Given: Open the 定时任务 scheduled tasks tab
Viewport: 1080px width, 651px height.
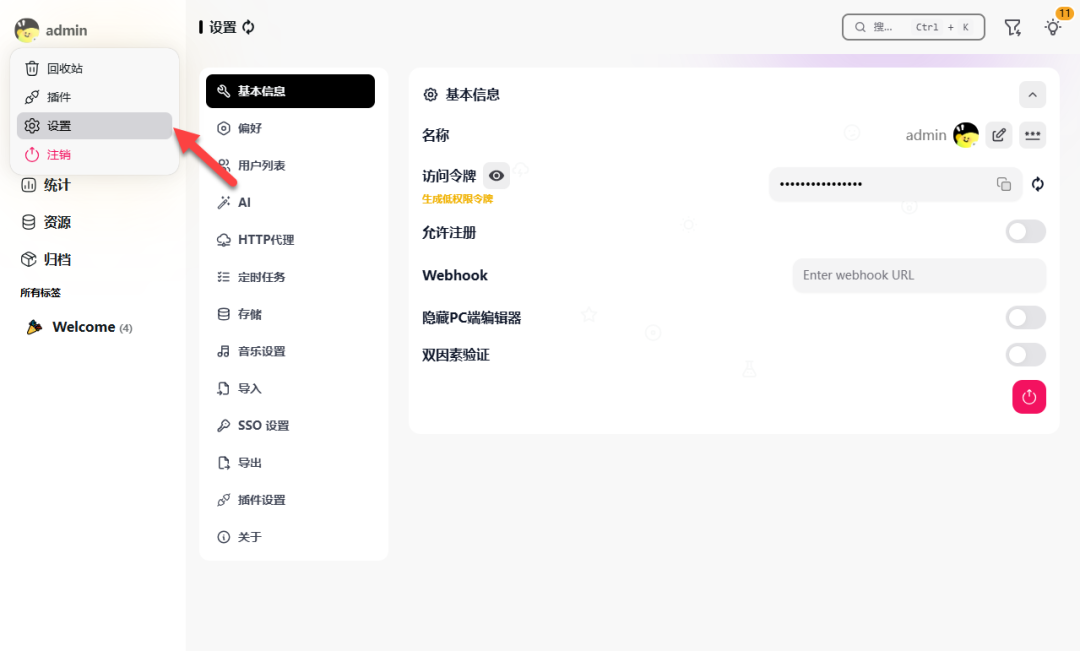Looking at the screenshot, I should tap(290, 277).
